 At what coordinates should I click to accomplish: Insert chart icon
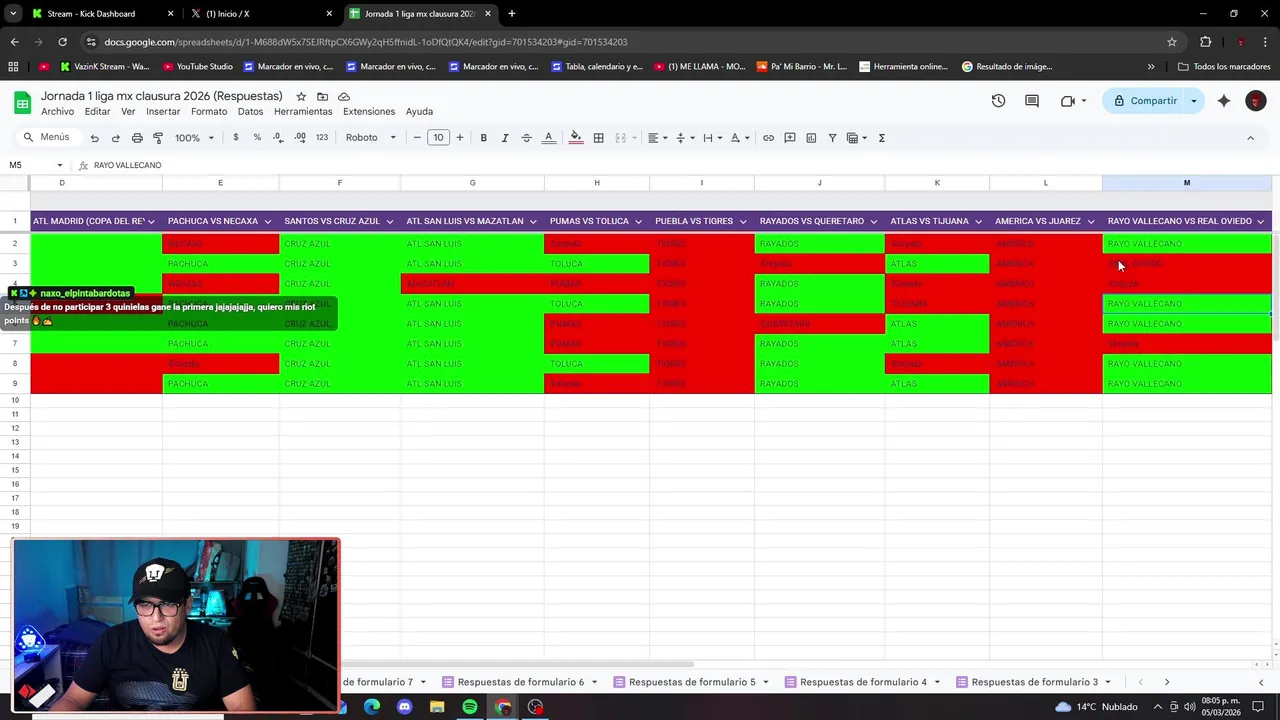(x=811, y=138)
